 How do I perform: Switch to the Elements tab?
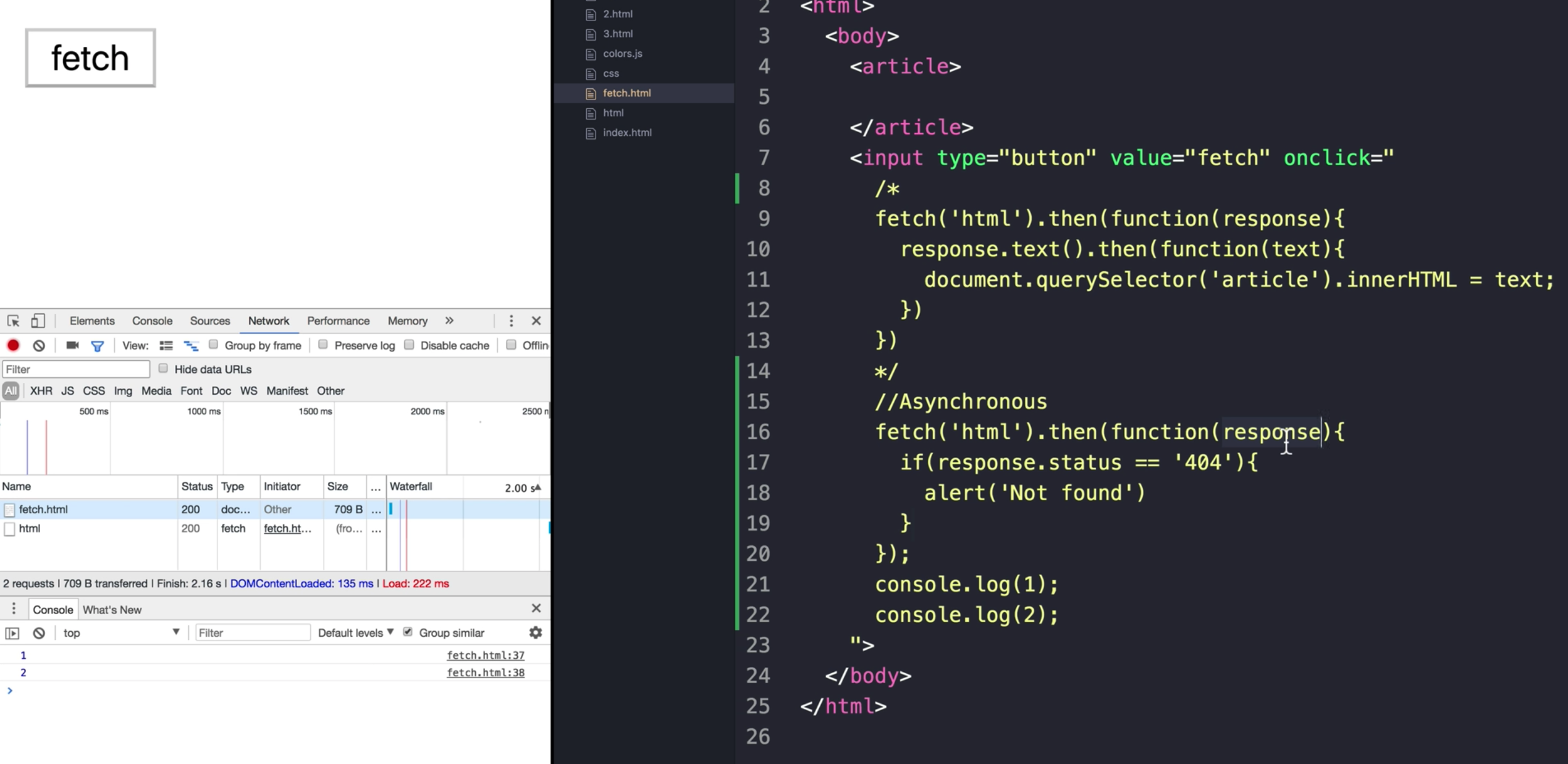[92, 321]
